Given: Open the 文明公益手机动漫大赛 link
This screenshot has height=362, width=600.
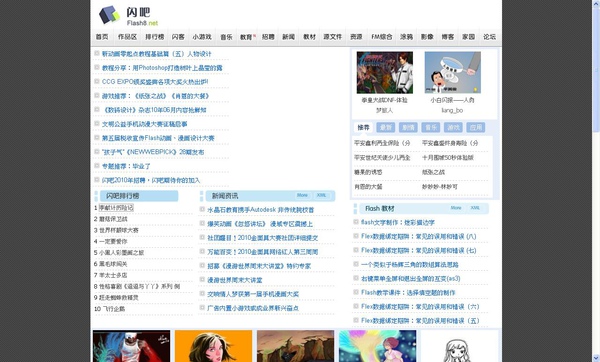Looking at the screenshot, I should click(145, 124).
